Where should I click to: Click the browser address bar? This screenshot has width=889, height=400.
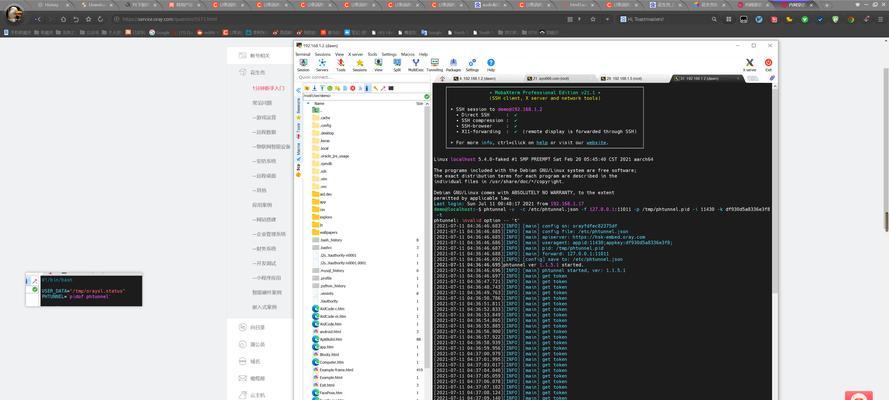coord(340,19)
